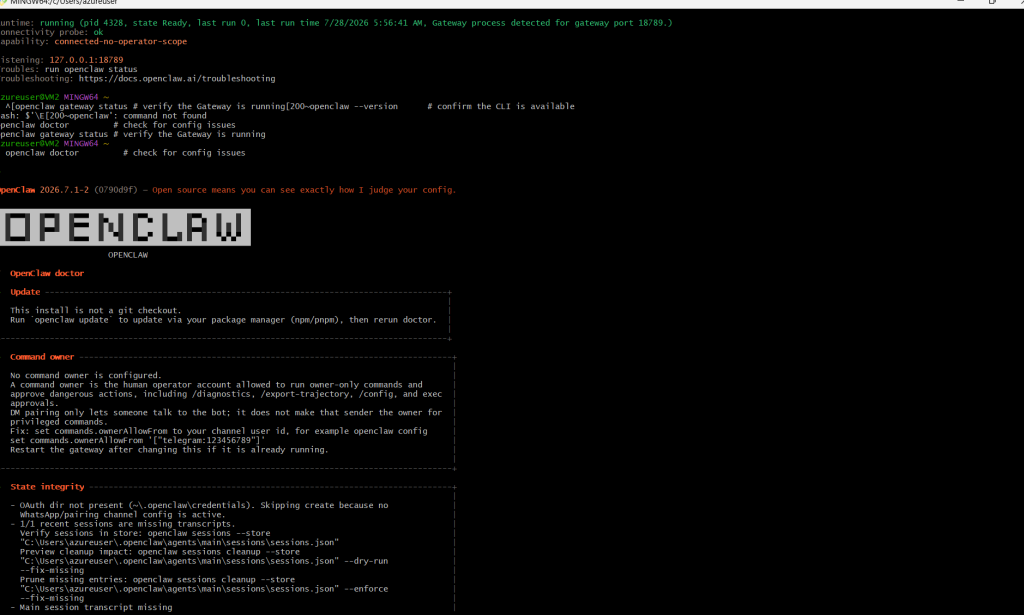Viewport: 1024px width, 615px height.
Task: Click the 'Run `openclaw update`' instruction line
Action: pyautogui.click(x=223, y=320)
